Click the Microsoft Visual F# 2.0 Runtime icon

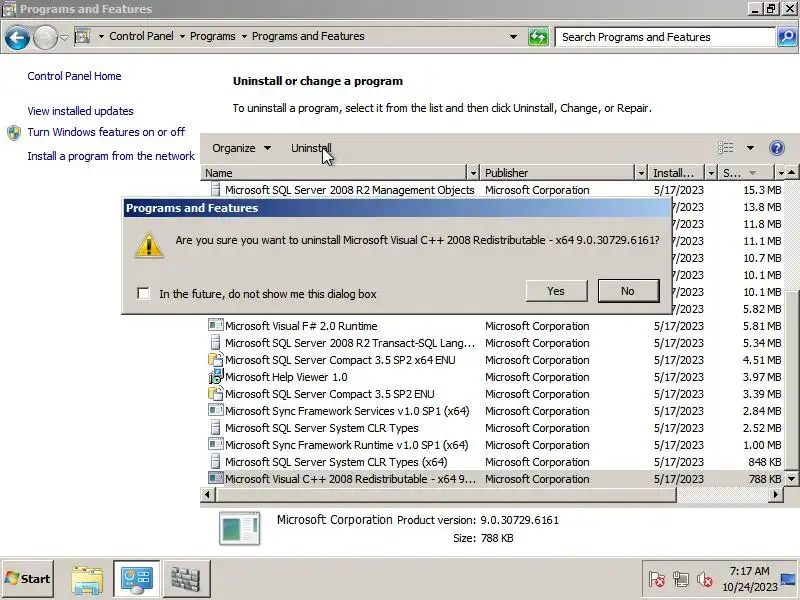point(216,326)
